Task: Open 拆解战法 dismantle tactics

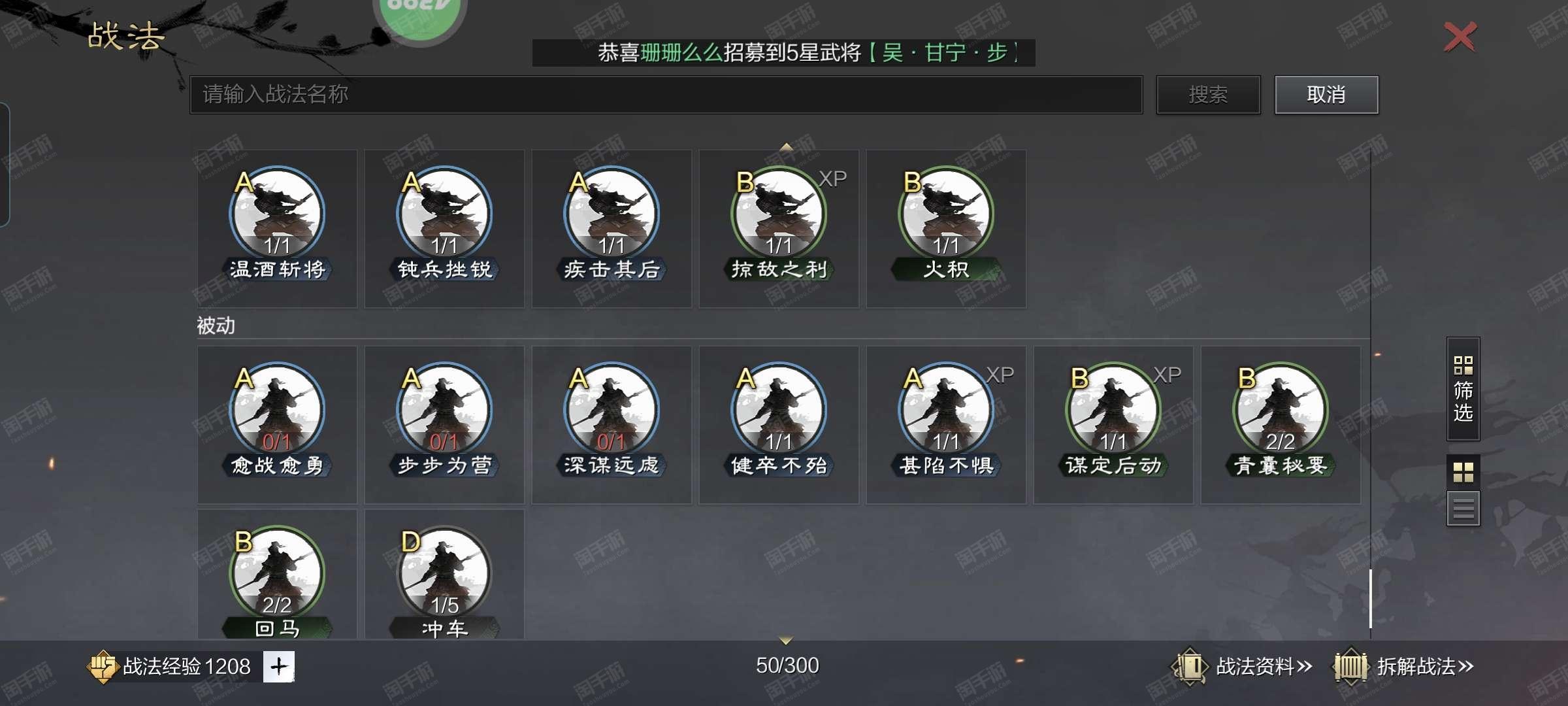Action: [x=1403, y=667]
